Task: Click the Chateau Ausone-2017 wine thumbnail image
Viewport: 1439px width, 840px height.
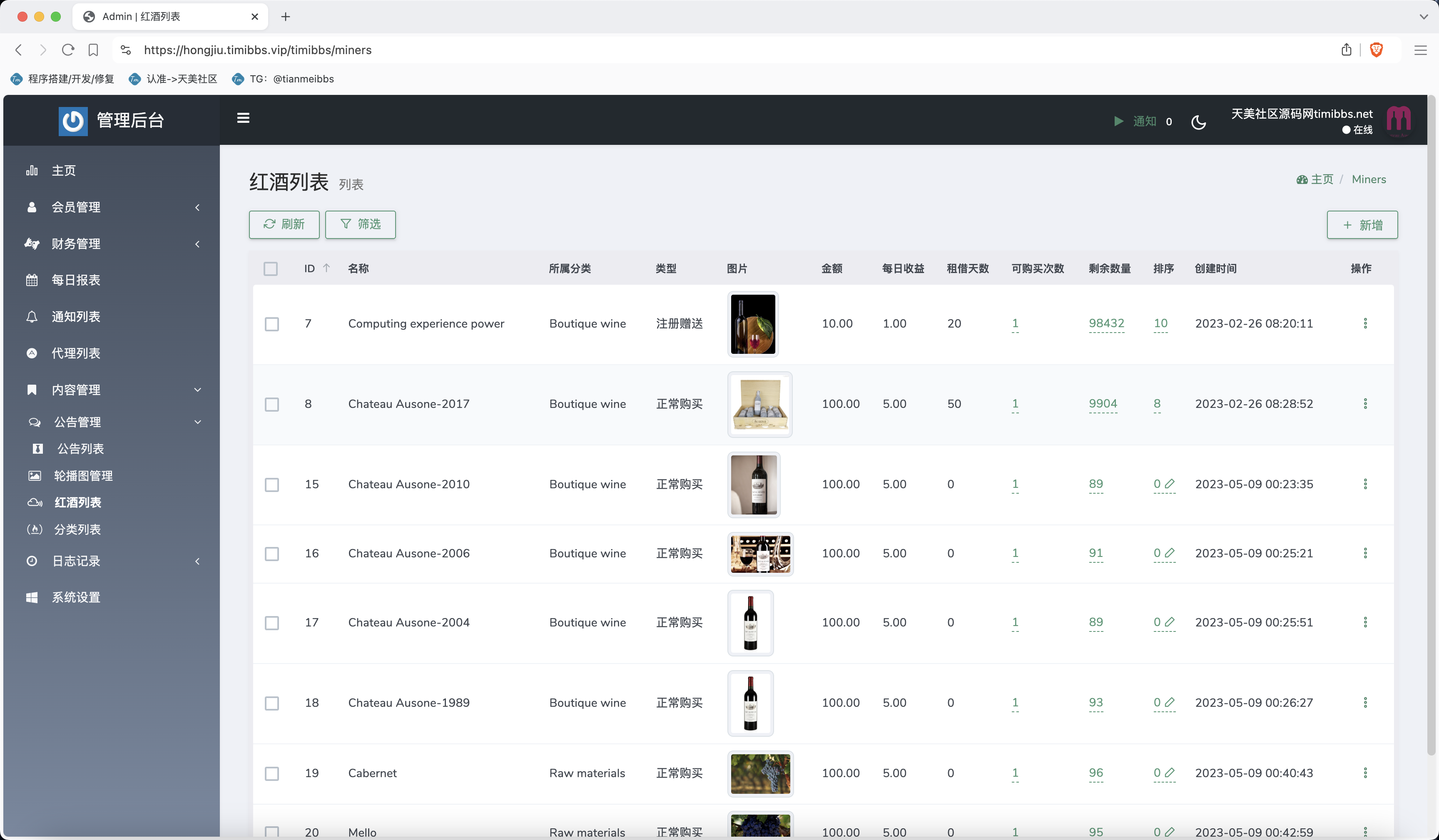Action: 759,404
